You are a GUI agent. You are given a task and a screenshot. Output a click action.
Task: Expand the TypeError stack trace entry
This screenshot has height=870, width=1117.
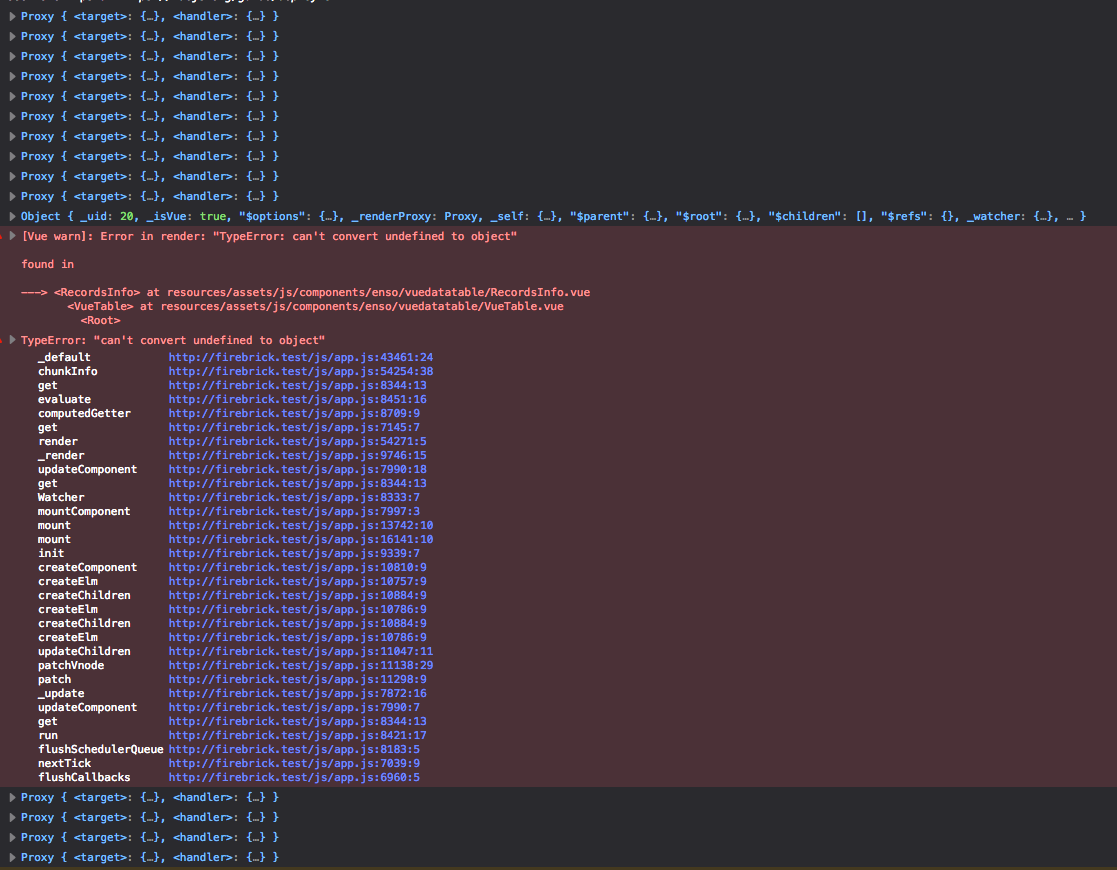[x=11, y=340]
